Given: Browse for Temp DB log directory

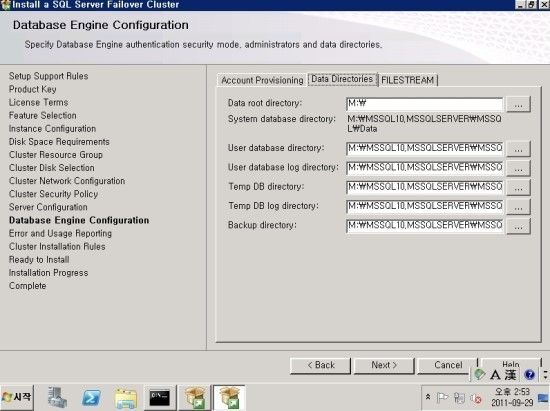Looking at the screenshot, I should coord(518,207).
